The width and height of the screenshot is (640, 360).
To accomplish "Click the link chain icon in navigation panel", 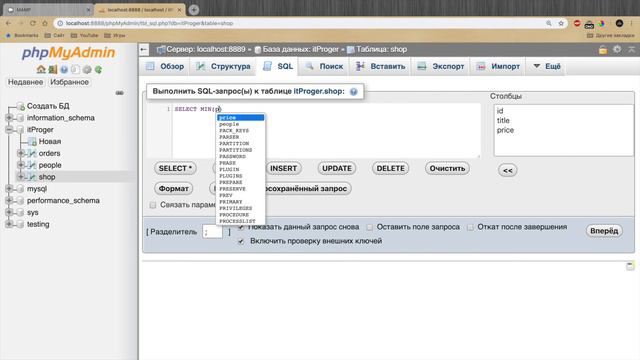I will pos(119,93).
